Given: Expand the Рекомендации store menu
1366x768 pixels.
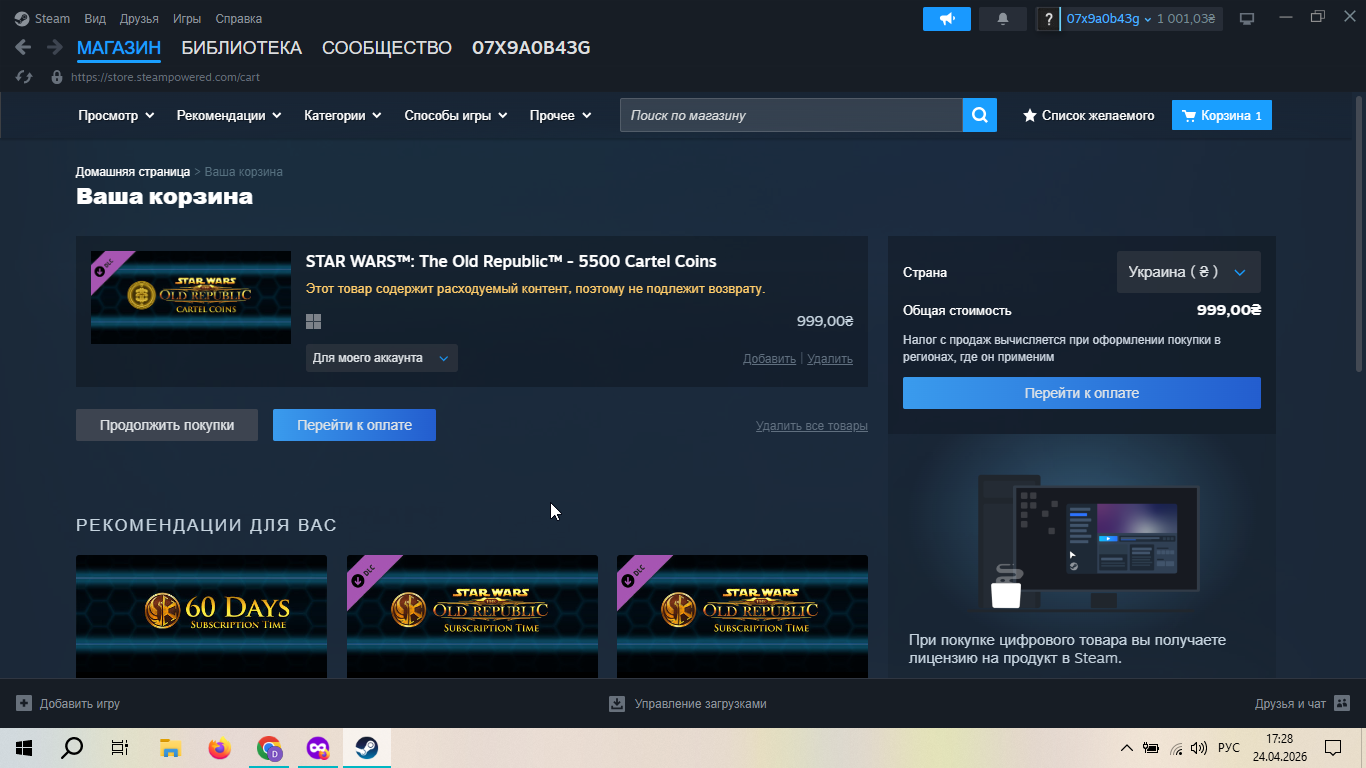Looking at the screenshot, I should click(x=229, y=115).
